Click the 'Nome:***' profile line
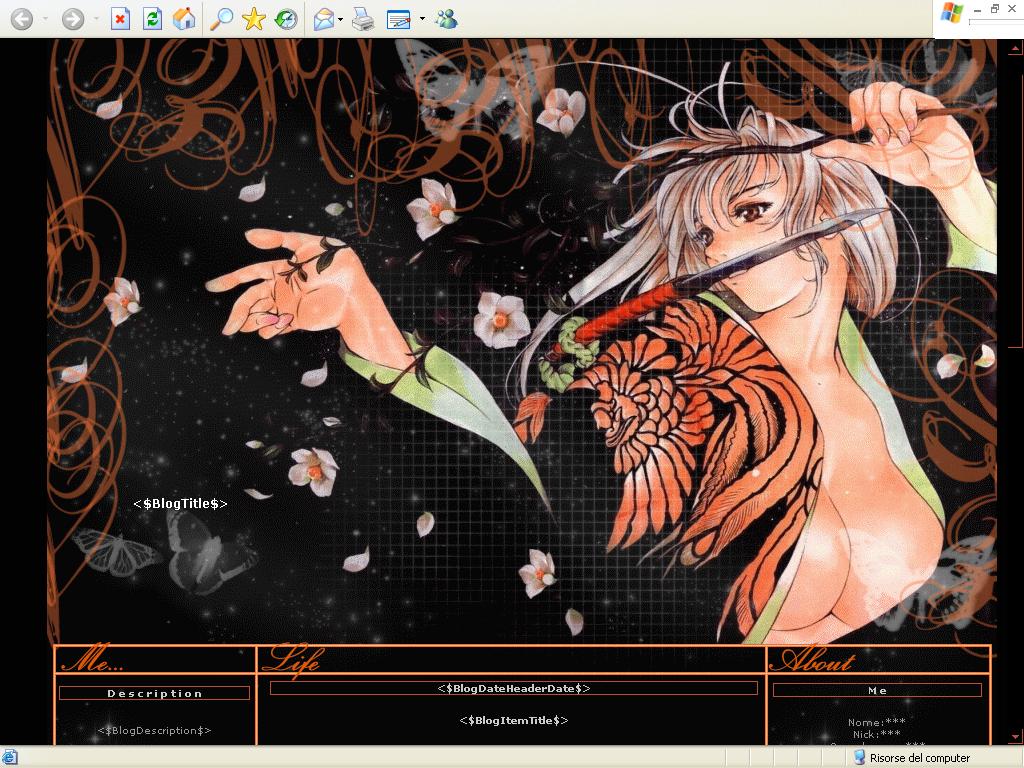Image resolution: width=1024 pixels, height=768 pixels. click(x=876, y=722)
